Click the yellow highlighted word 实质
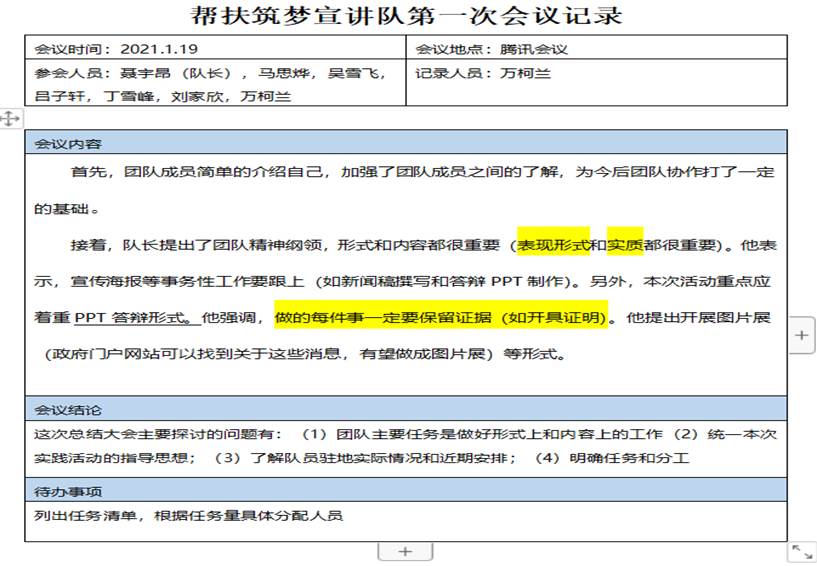The image size is (817, 566). click(x=625, y=244)
